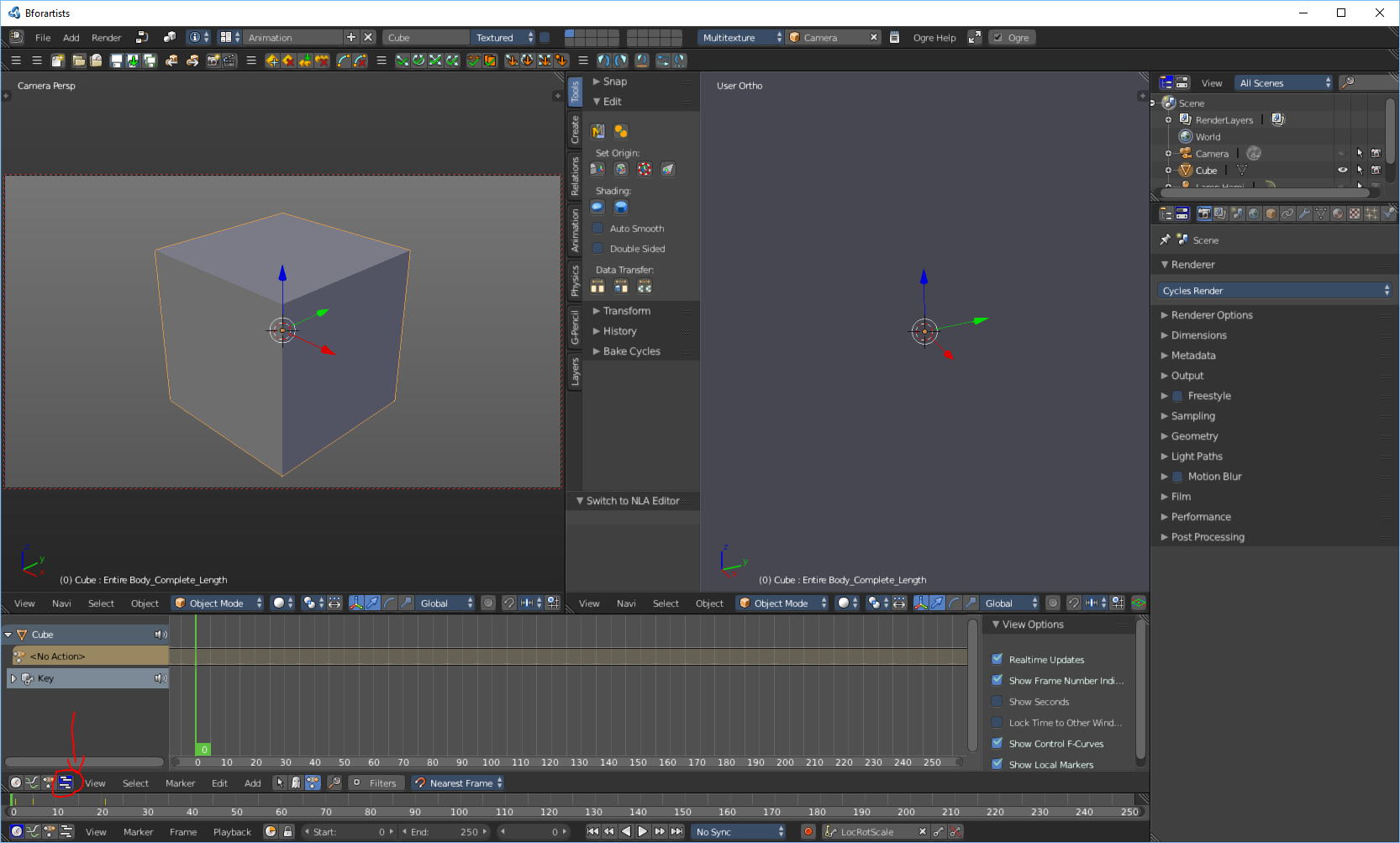1400x843 pixels.
Task: Expand the Sampling panel
Action: (1192, 416)
